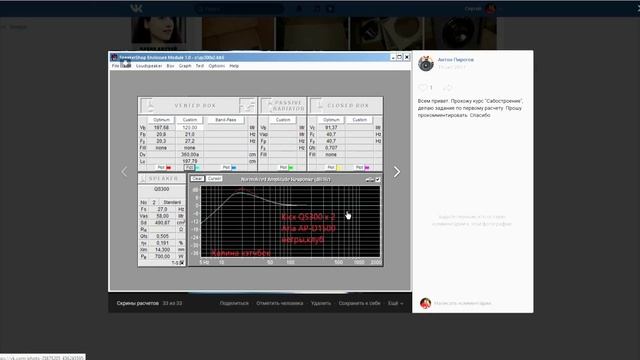Click the magenta Plot swatch in Closed Box
640x360 pixels.
(x=367, y=167)
